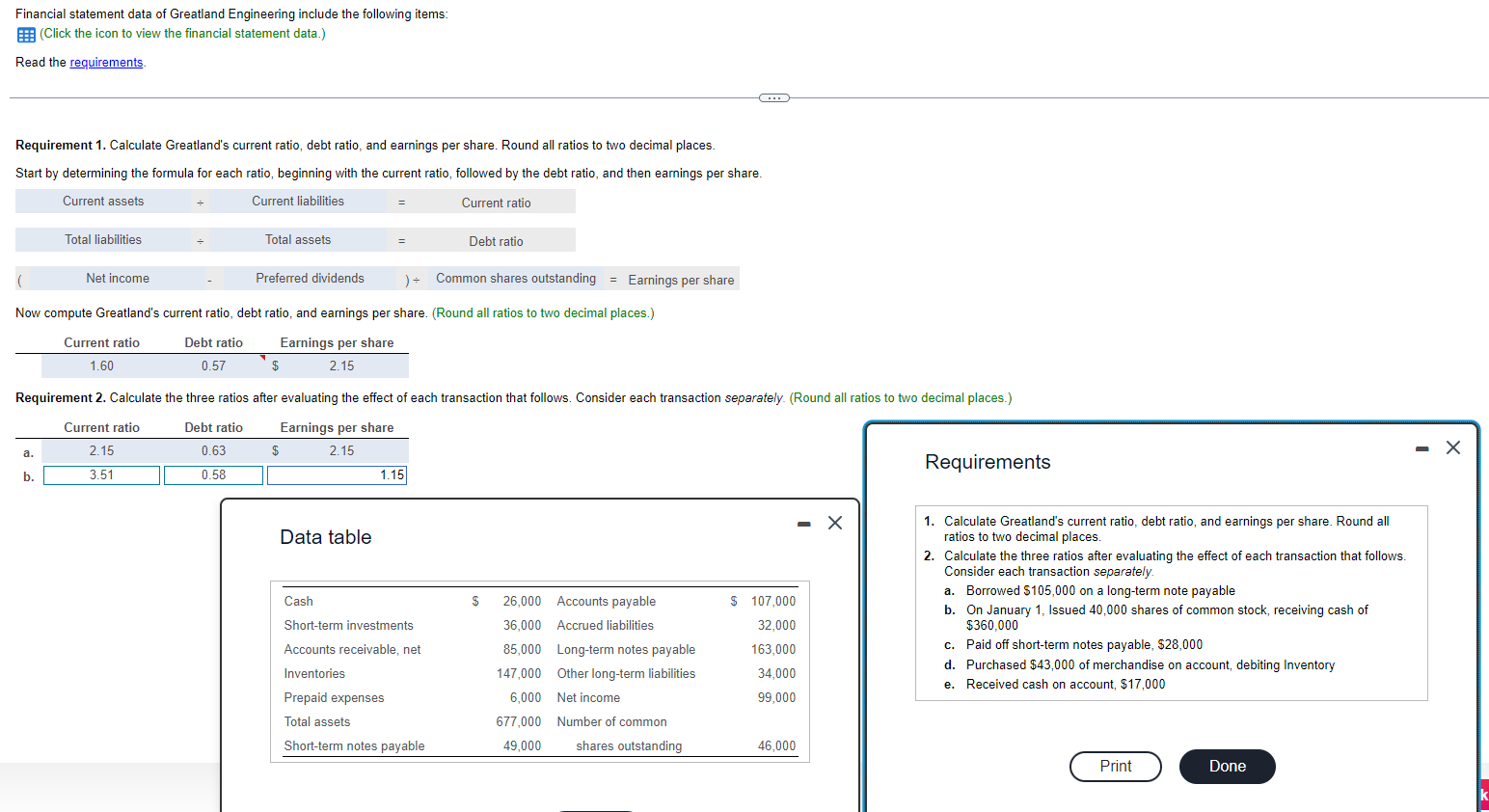Select the Total liabilities formula cell
1489x812 pixels.
[x=101, y=239]
